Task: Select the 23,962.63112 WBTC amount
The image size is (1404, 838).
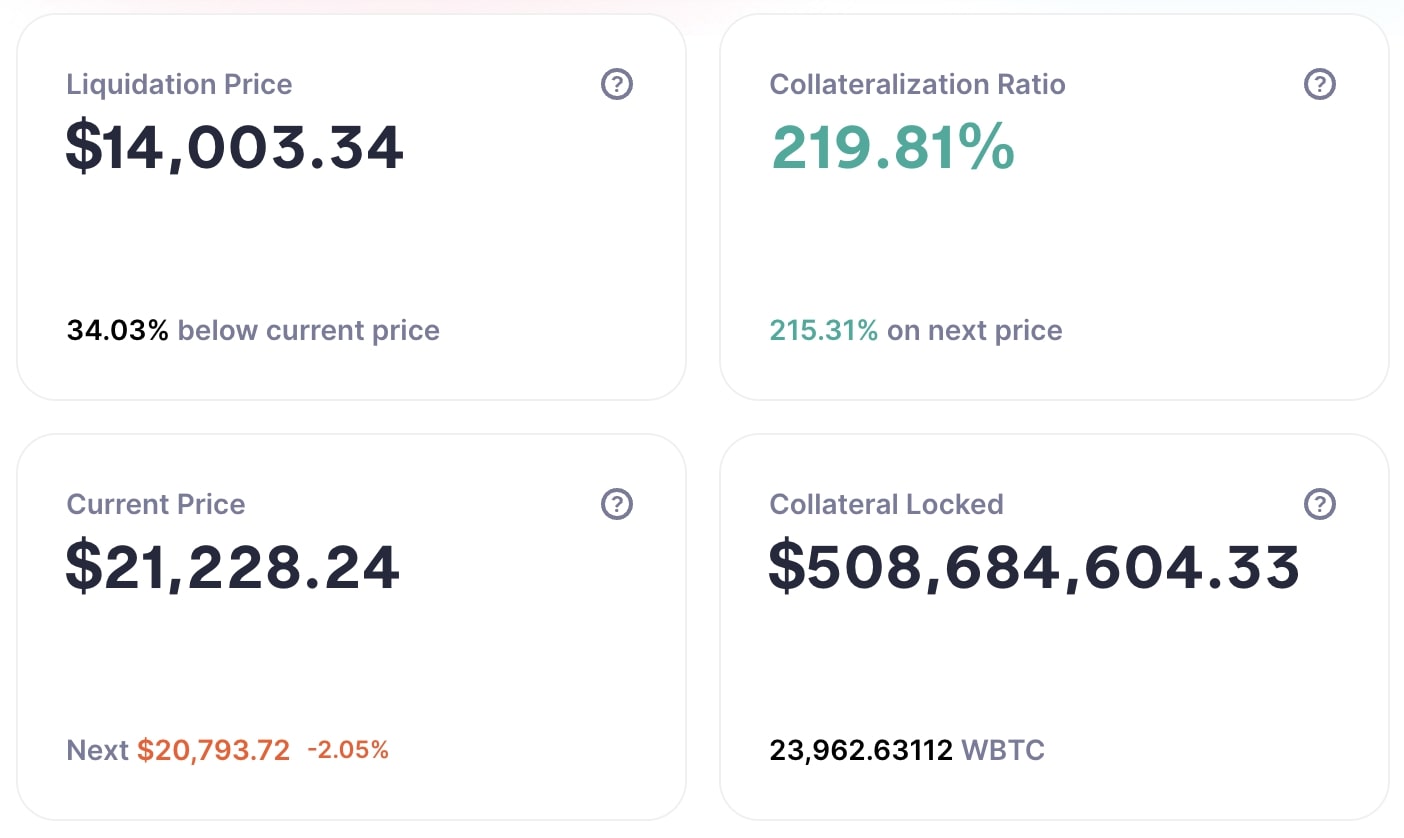Action: point(861,750)
